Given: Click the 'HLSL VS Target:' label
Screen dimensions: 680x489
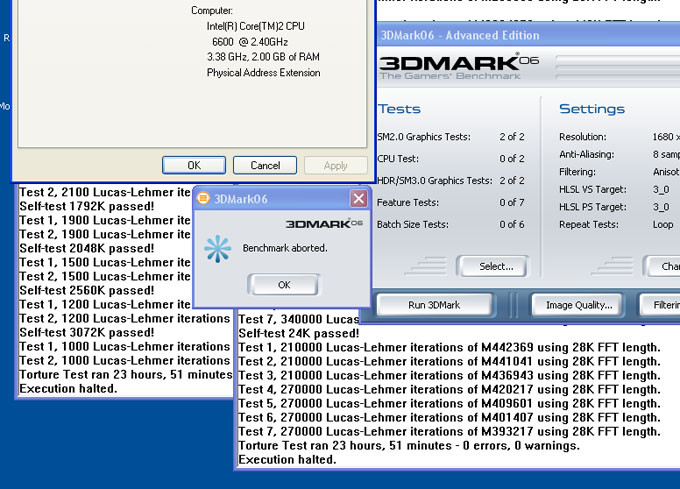Looking at the screenshot, I should point(592,189).
